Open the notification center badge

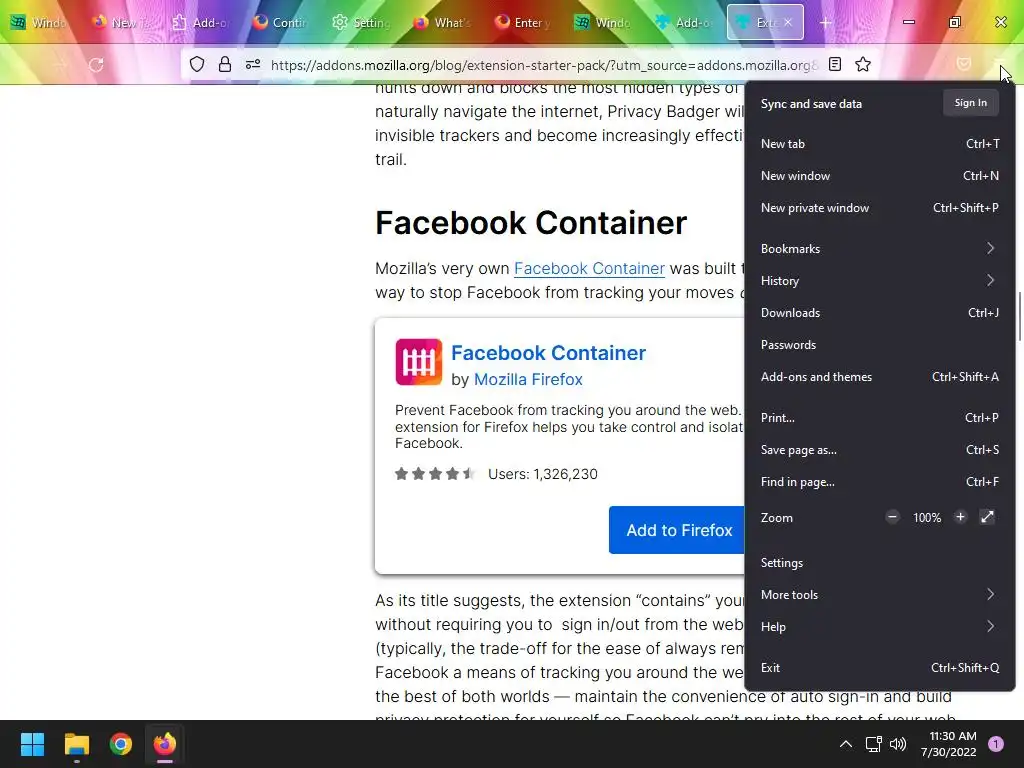click(996, 744)
